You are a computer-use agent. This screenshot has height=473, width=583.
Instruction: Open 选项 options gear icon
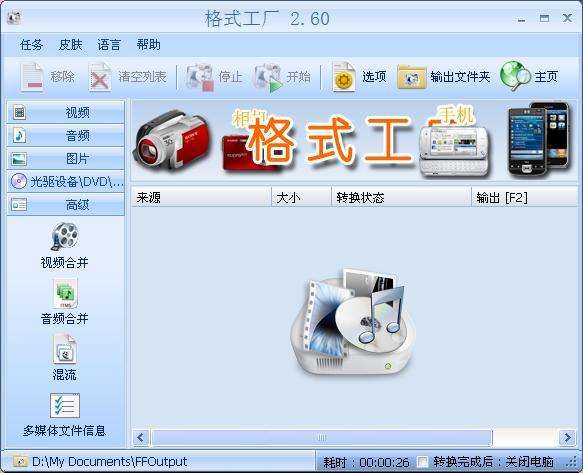[344, 77]
